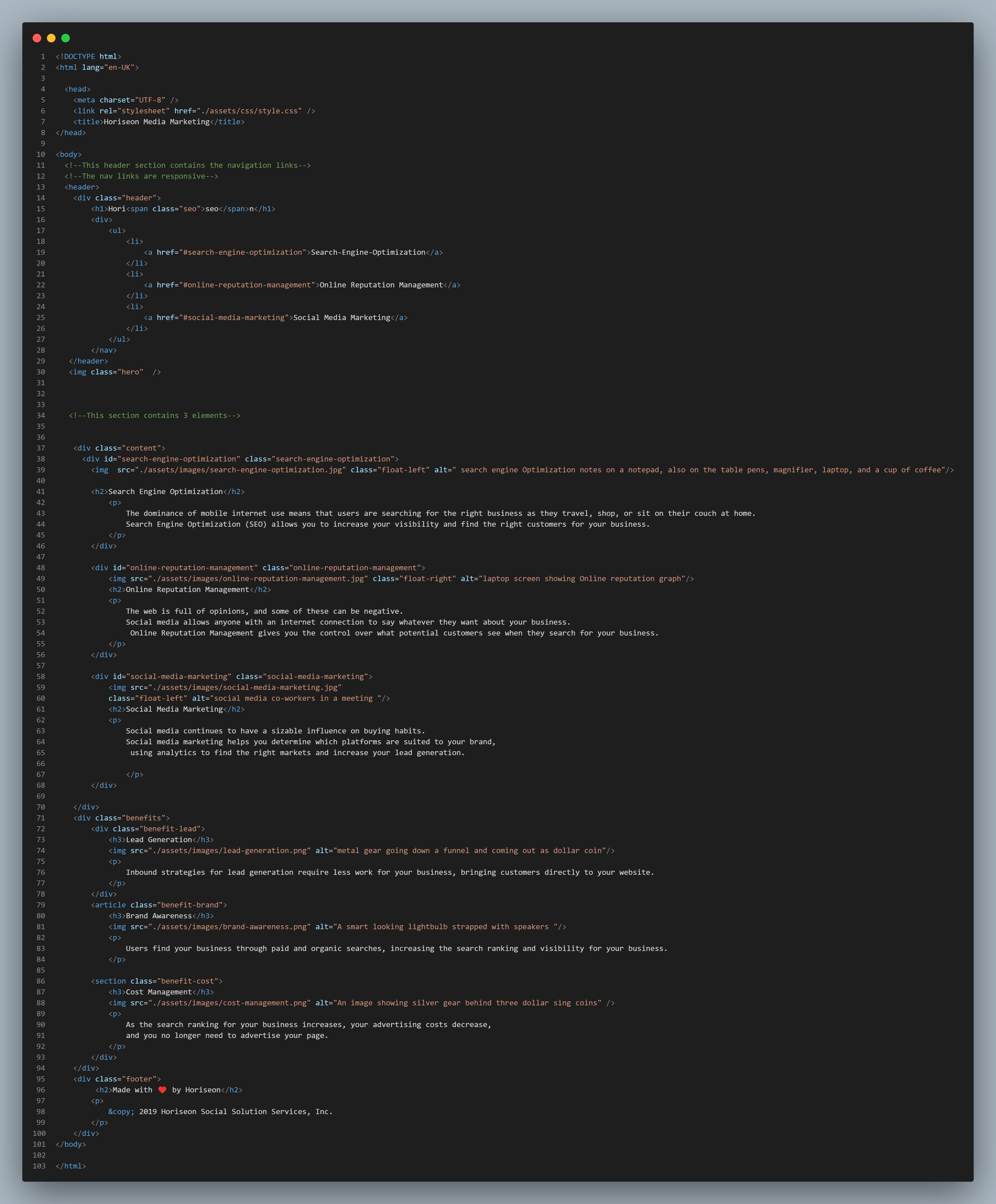Click the comment about header navigation links
Viewport: 996px width, 1204px height.
click(187, 165)
